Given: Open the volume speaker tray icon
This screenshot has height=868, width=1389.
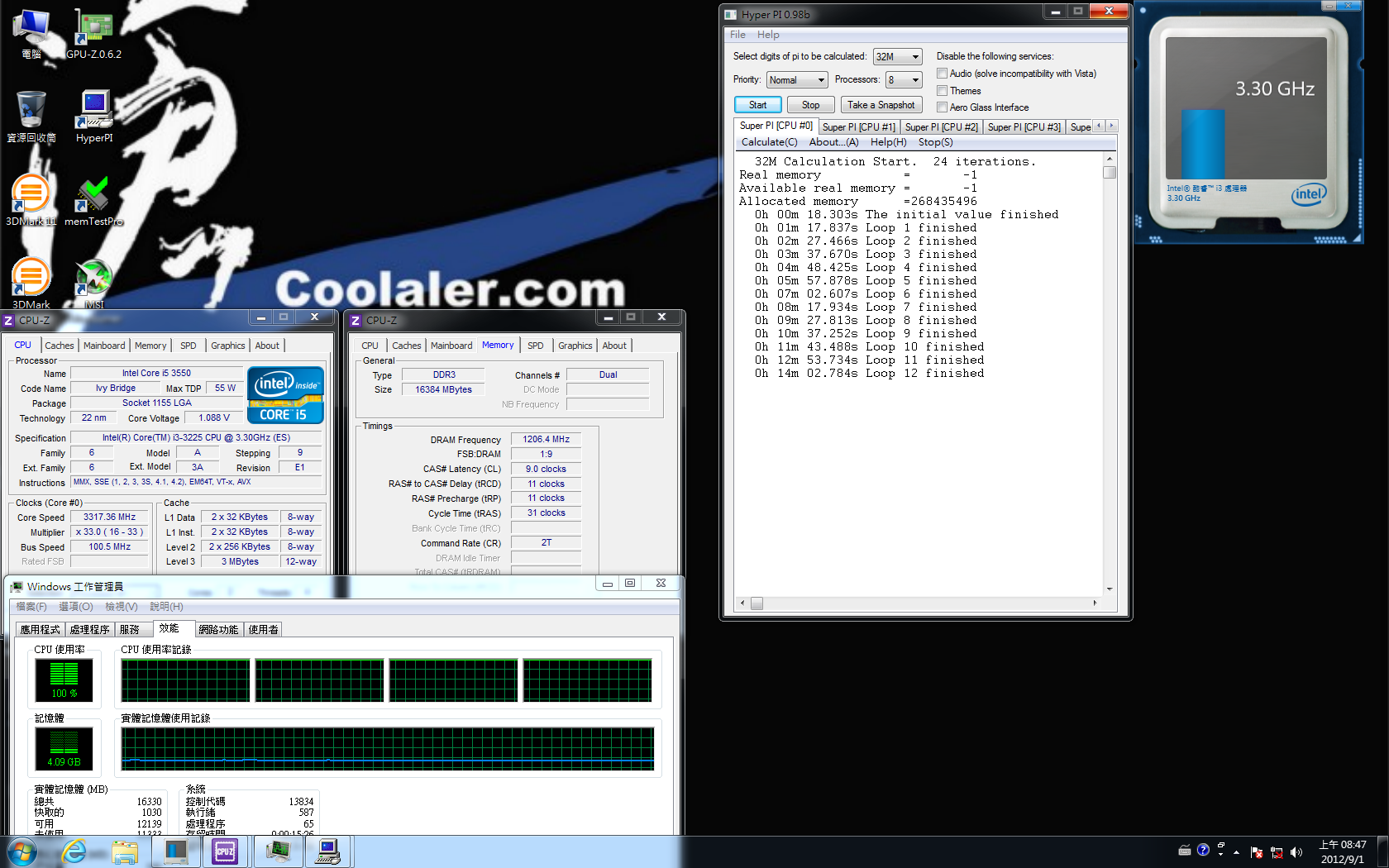Looking at the screenshot, I should click(x=1296, y=852).
